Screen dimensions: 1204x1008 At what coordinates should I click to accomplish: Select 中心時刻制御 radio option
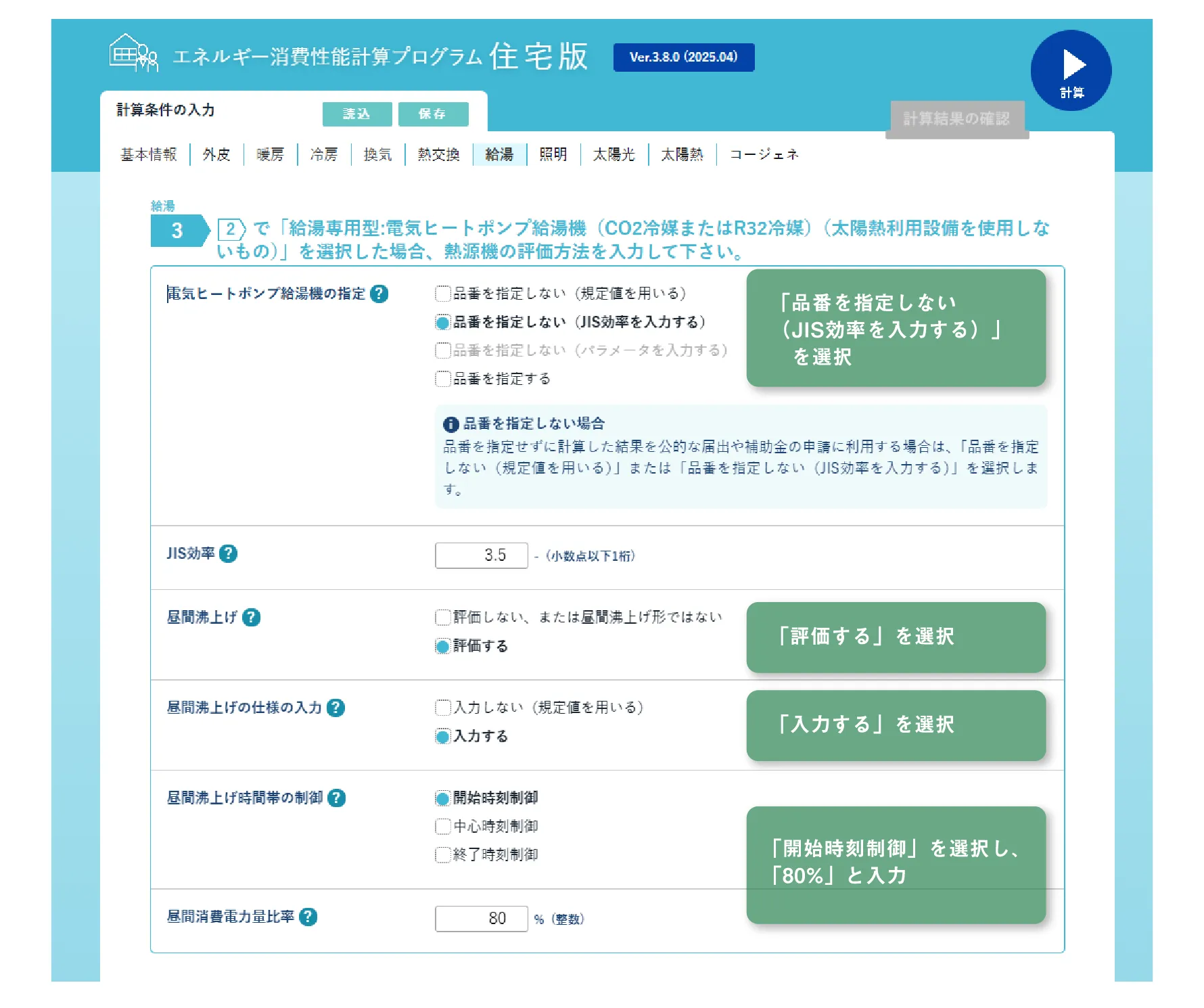[443, 827]
